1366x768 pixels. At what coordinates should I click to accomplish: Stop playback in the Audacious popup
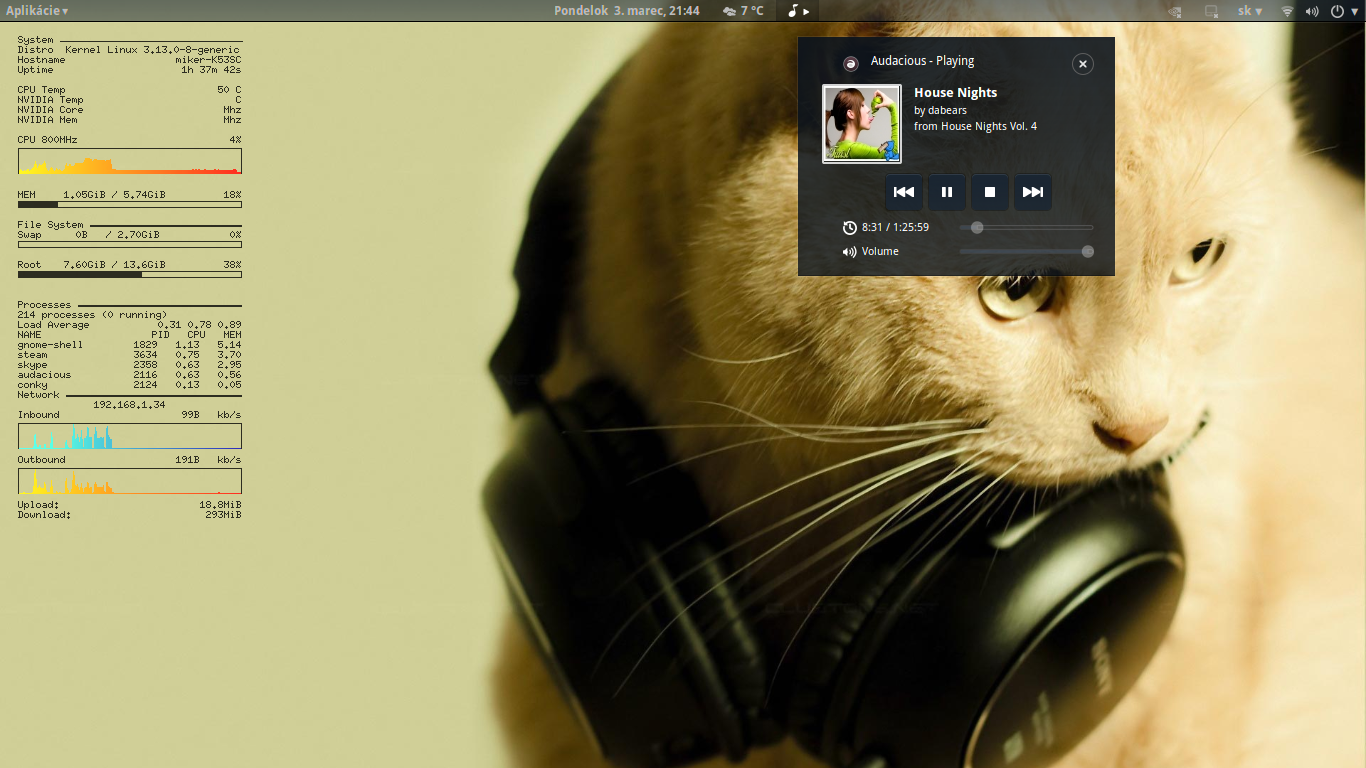tap(990, 192)
